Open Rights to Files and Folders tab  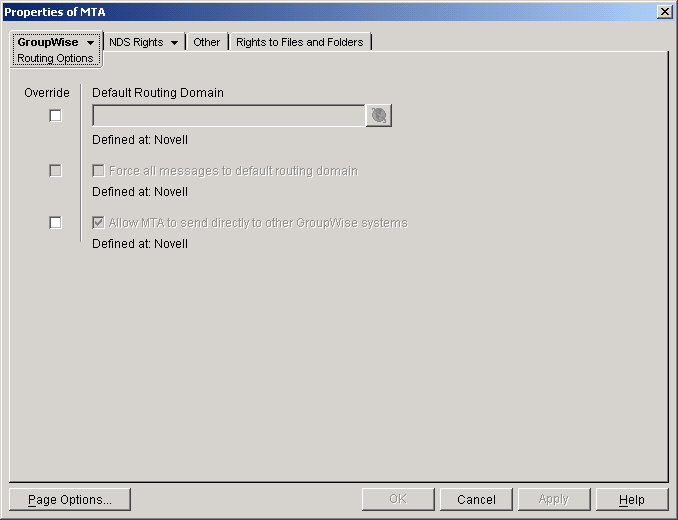(300, 42)
